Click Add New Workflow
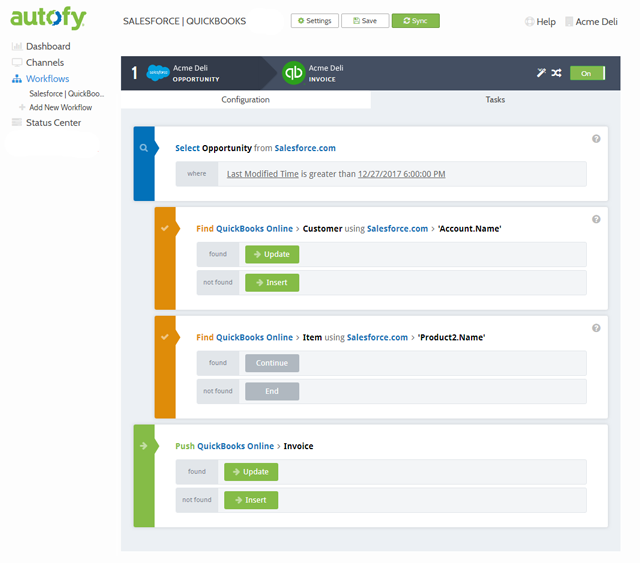Viewport: 640px width, 563px height. [60, 107]
